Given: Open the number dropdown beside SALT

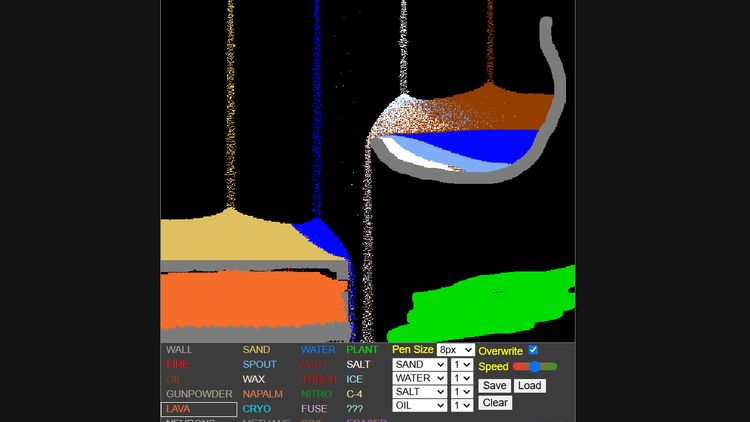Looking at the screenshot, I should [461, 392].
